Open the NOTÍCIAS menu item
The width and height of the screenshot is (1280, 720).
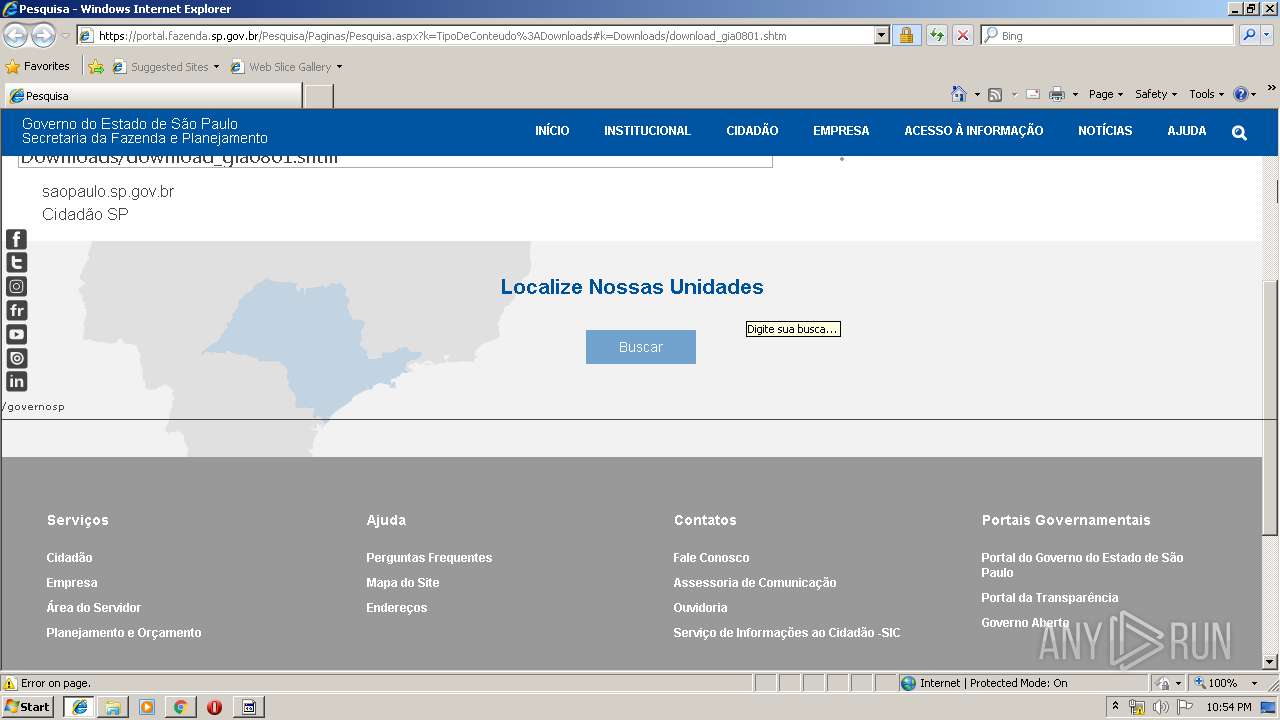pyautogui.click(x=1105, y=131)
